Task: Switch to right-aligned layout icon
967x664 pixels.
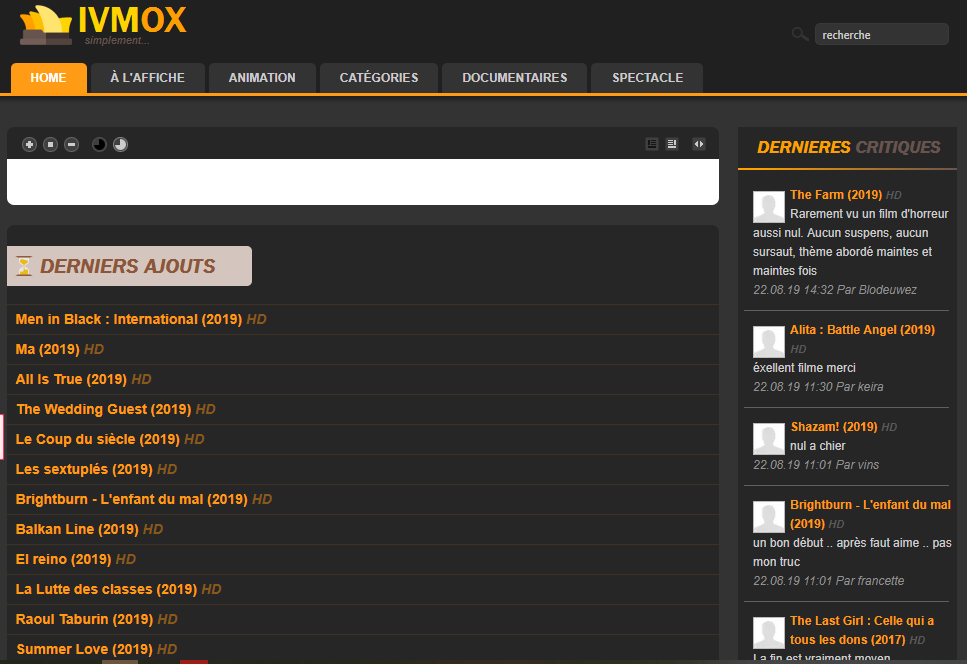Action: click(672, 144)
